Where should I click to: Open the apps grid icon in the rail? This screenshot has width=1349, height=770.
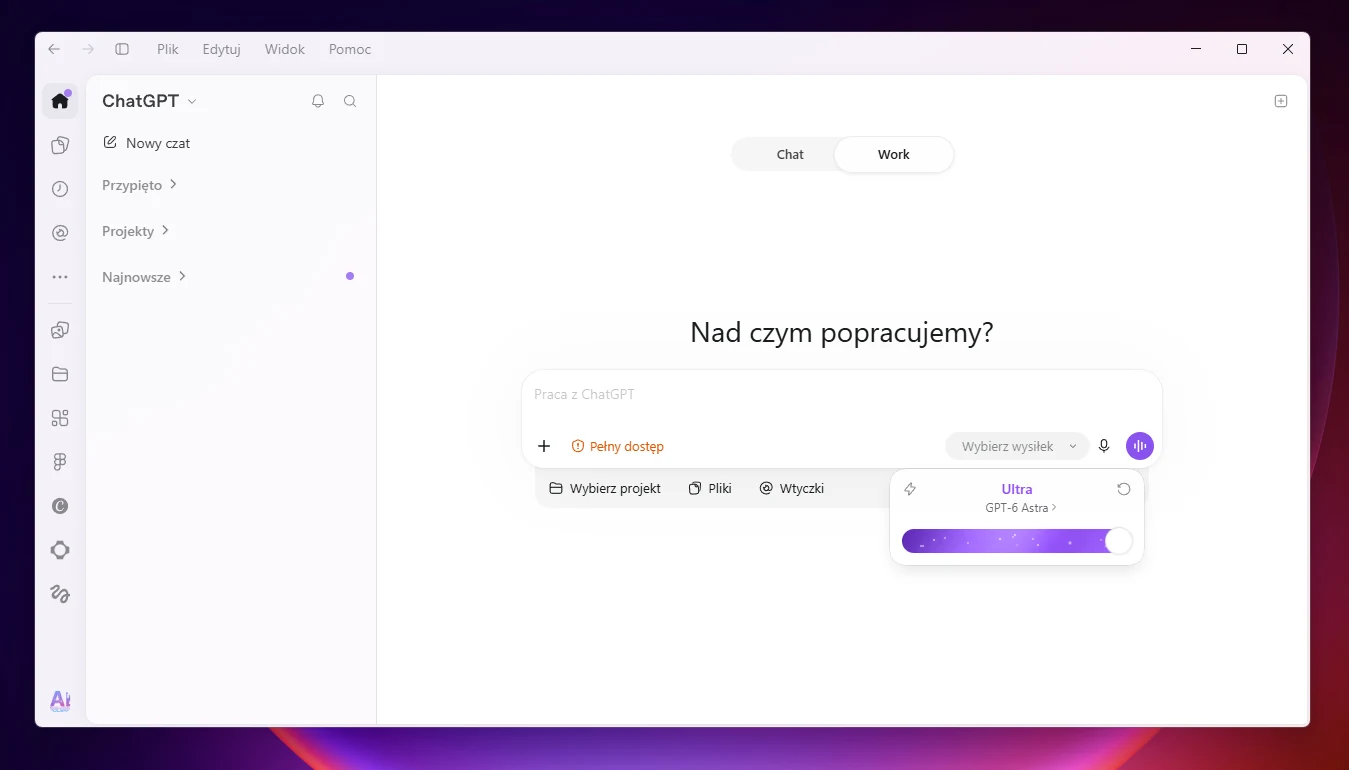click(60, 418)
